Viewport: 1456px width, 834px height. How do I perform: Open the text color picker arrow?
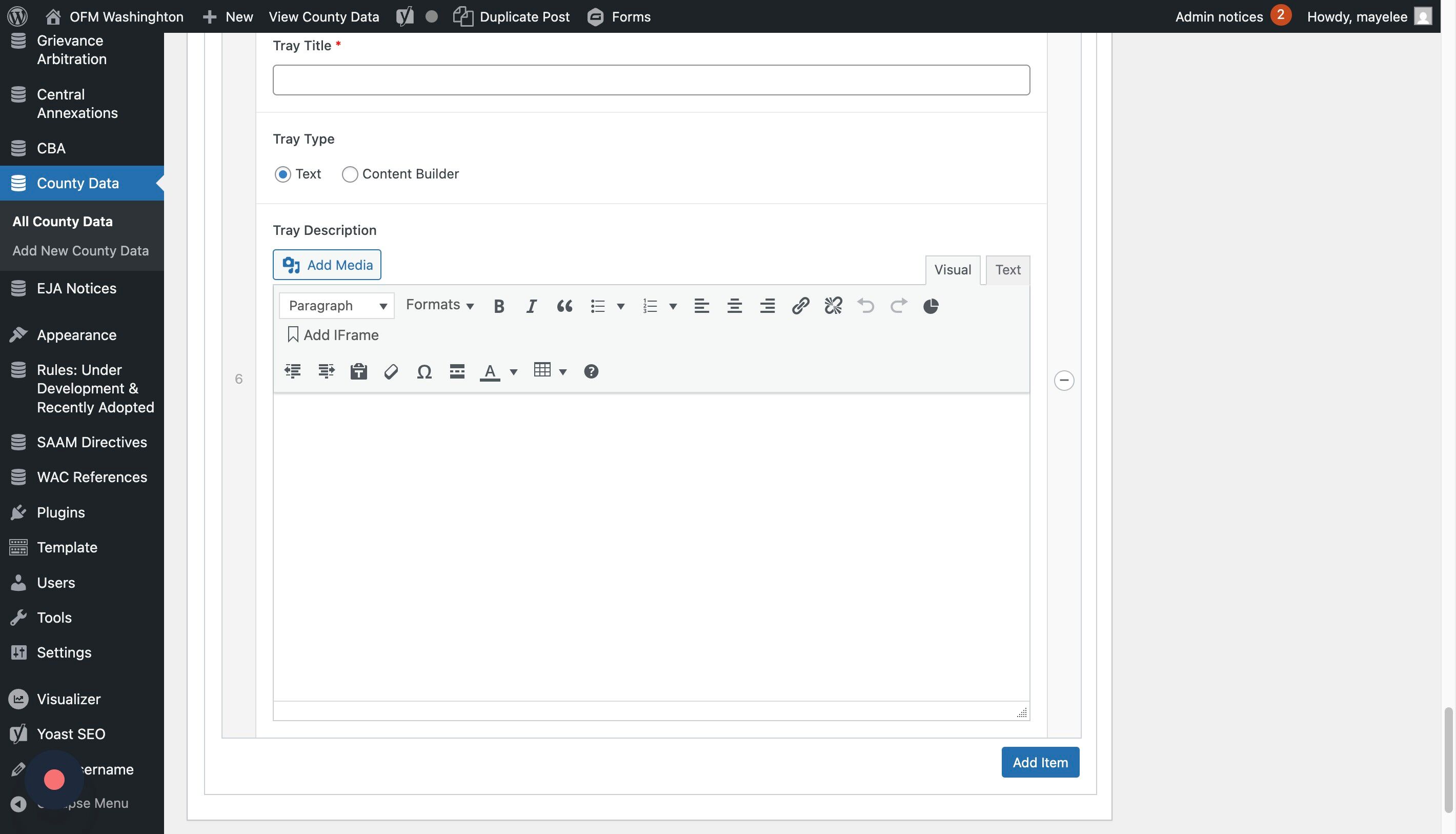[x=514, y=372]
